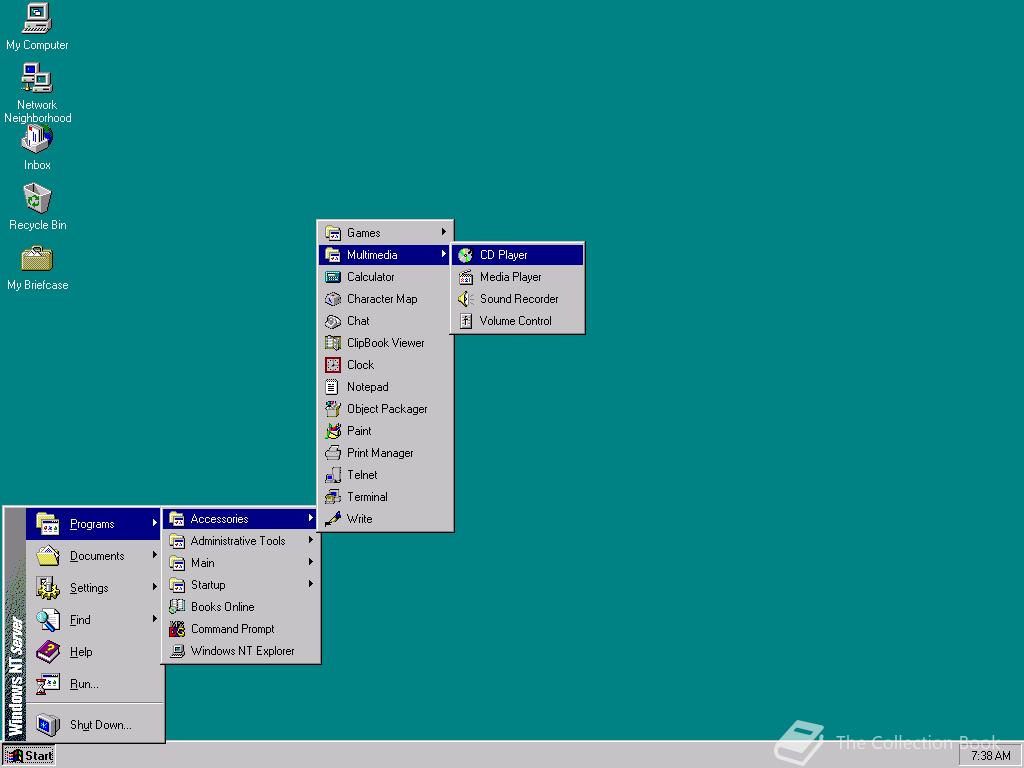
Task: Click the Media Player icon
Action: [466, 277]
